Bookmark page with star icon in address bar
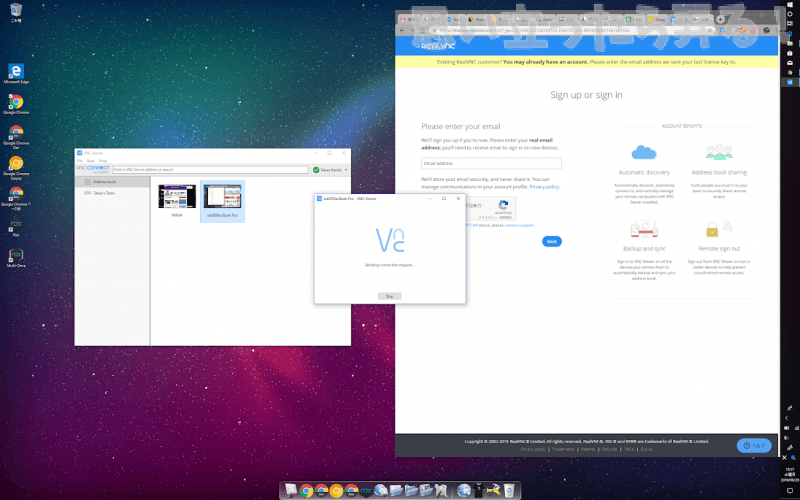The width and height of the screenshot is (800, 500). tap(710, 31)
